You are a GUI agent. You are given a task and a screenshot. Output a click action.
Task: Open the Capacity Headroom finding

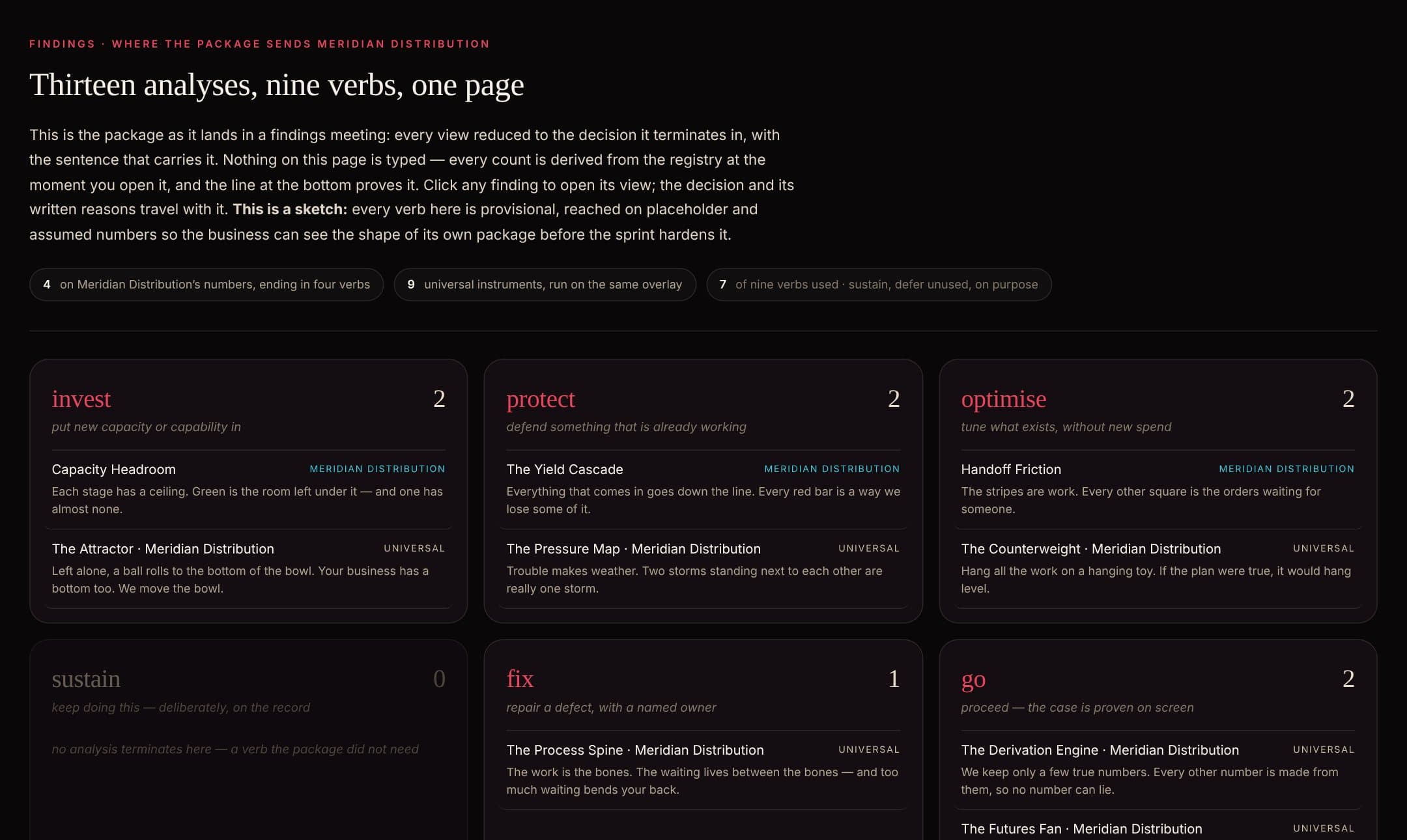[x=248, y=489]
